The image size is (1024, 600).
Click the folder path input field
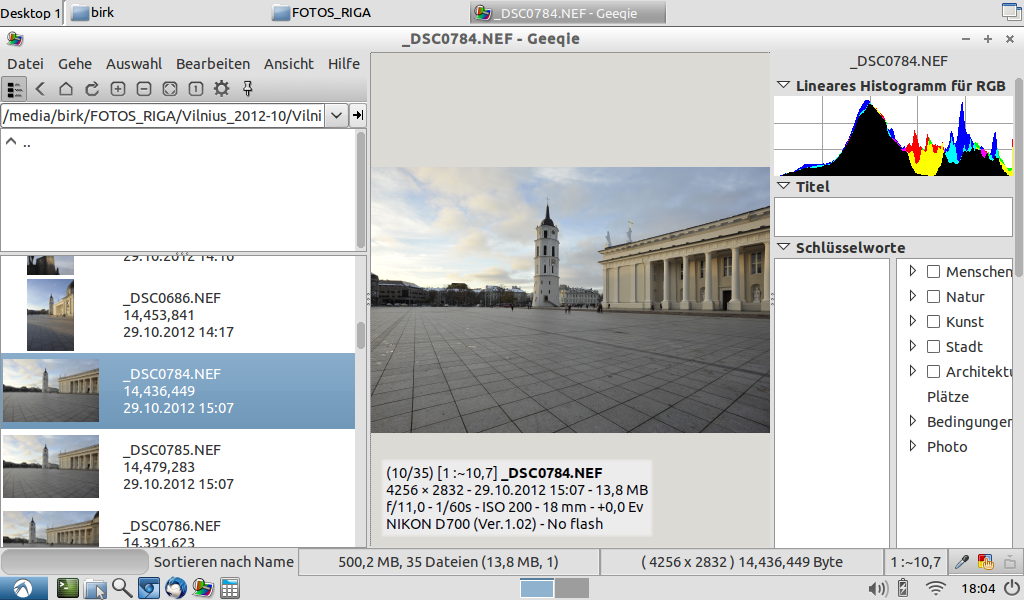pos(163,116)
